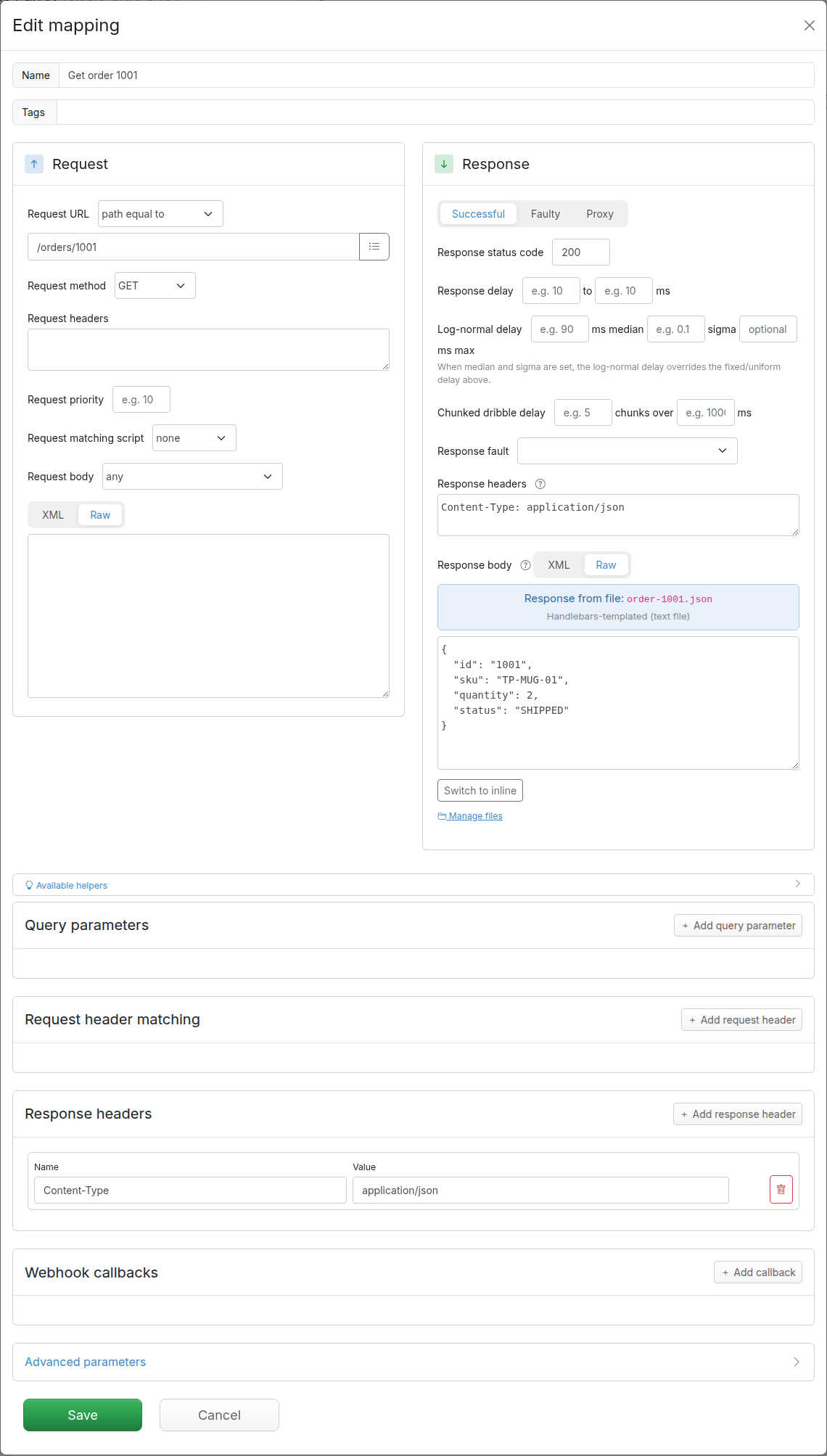
Task: Select Raw mode for the response body
Action: tap(606, 565)
